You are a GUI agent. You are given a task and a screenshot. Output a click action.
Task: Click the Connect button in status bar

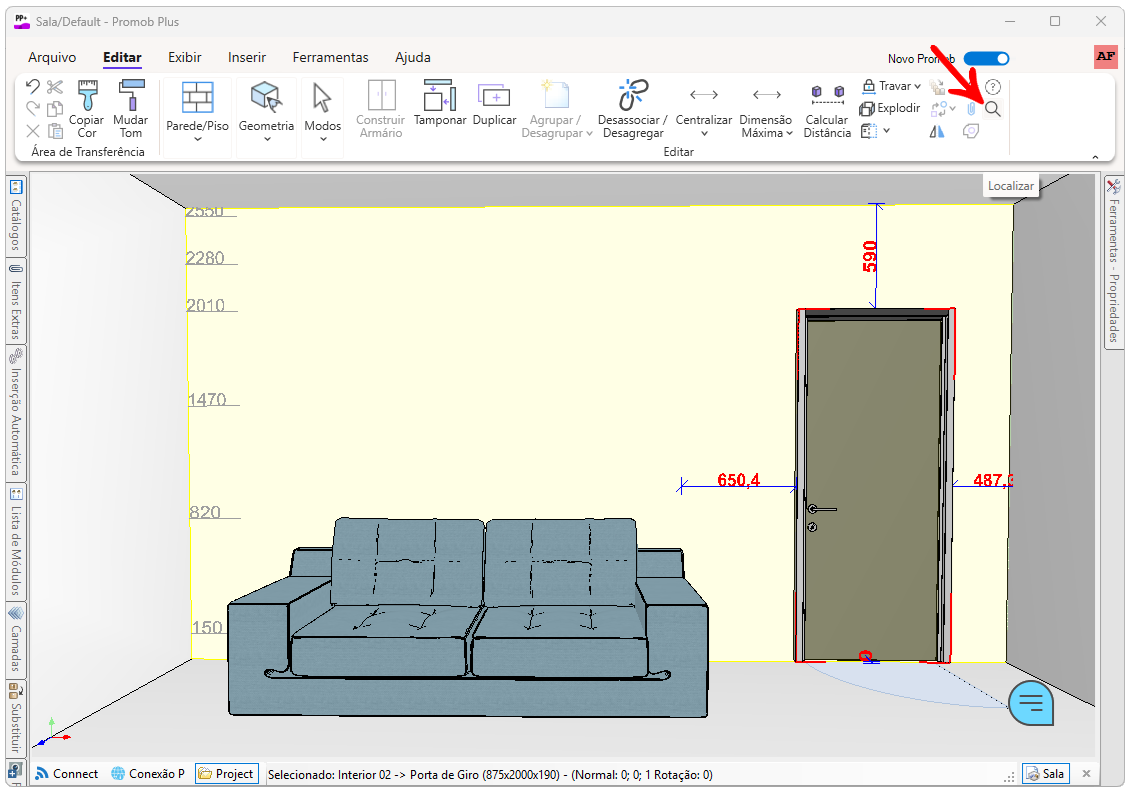tap(67, 774)
